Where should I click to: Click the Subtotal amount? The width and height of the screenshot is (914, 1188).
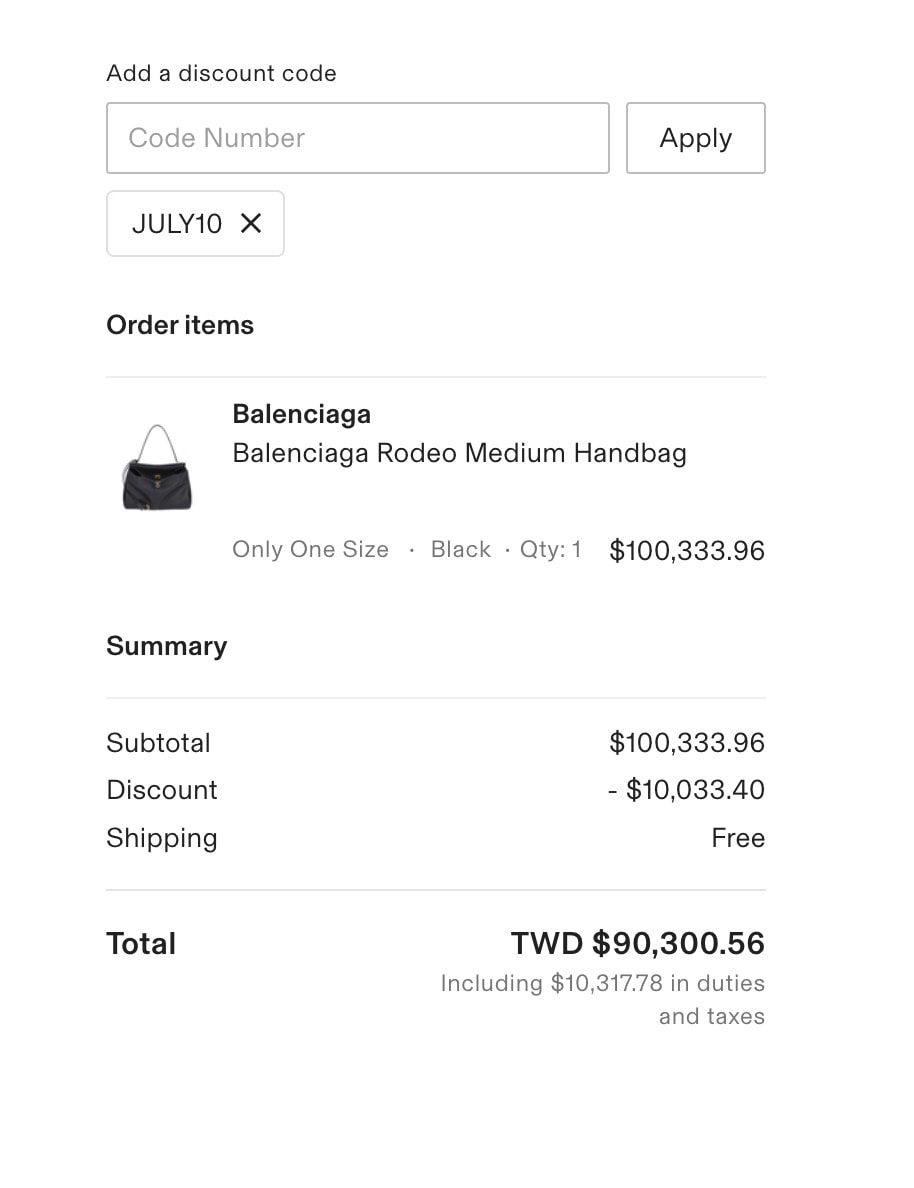[x=687, y=742]
